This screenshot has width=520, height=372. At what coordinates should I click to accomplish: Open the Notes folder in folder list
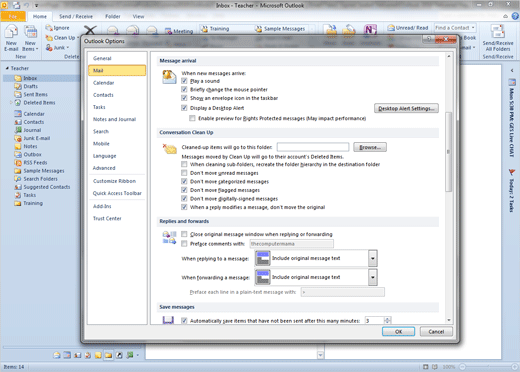pos(30,146)
